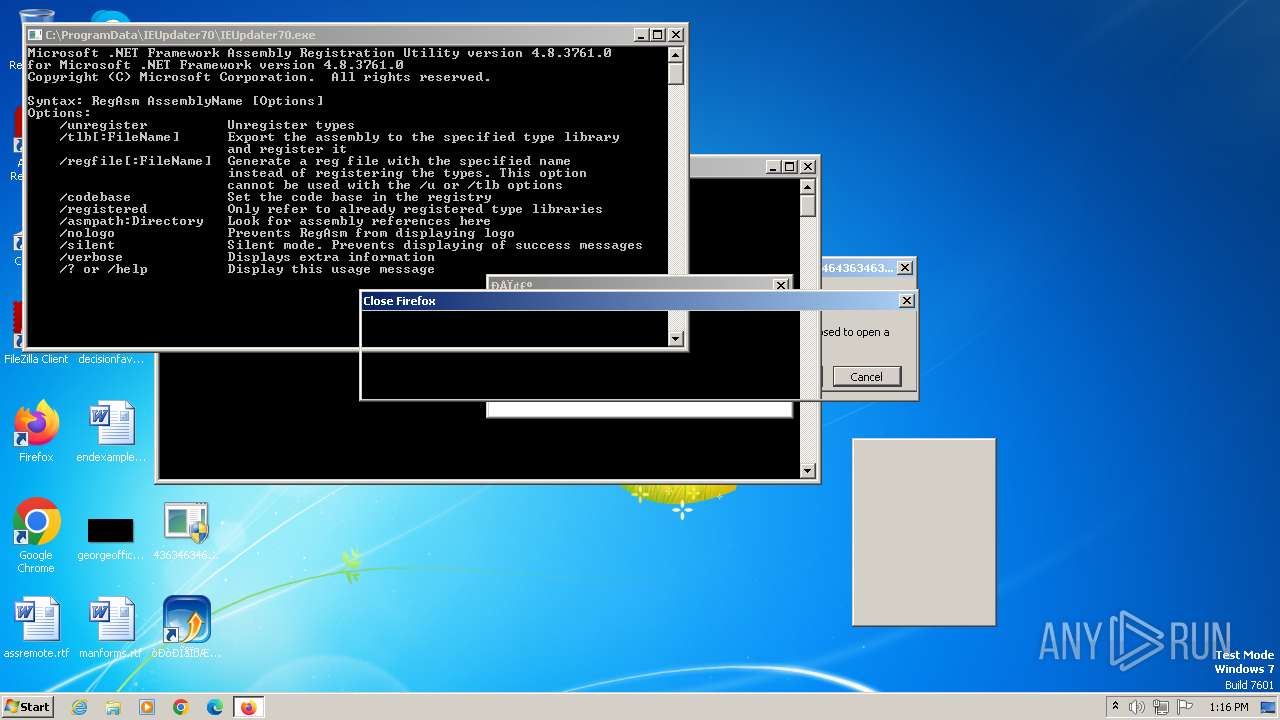Maximize the second console window

click(789, 167)
